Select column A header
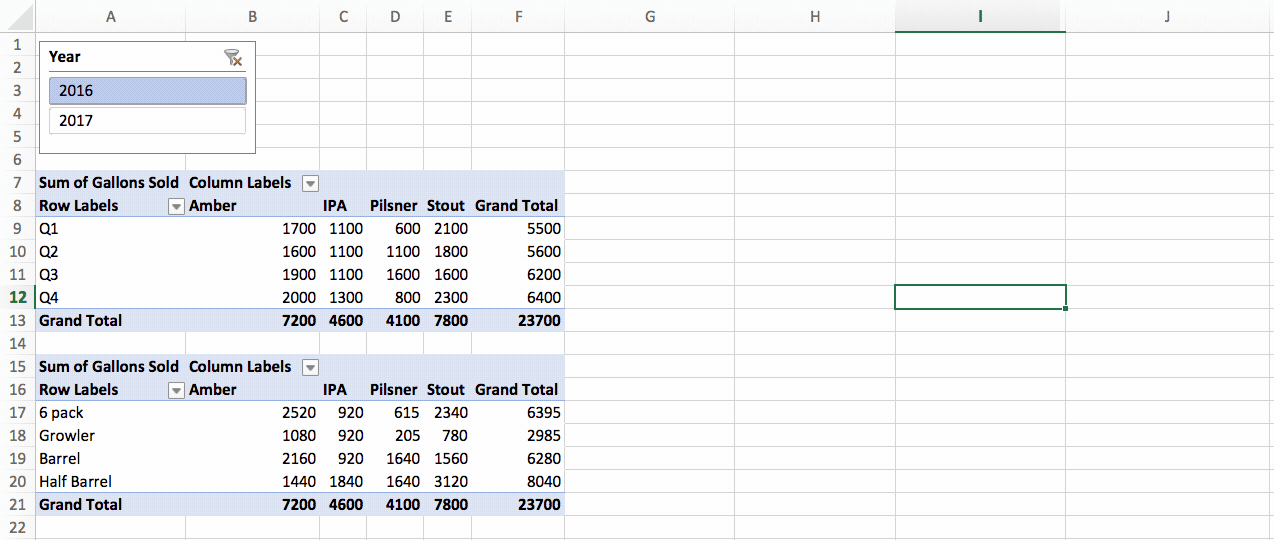 click(110, 16)
